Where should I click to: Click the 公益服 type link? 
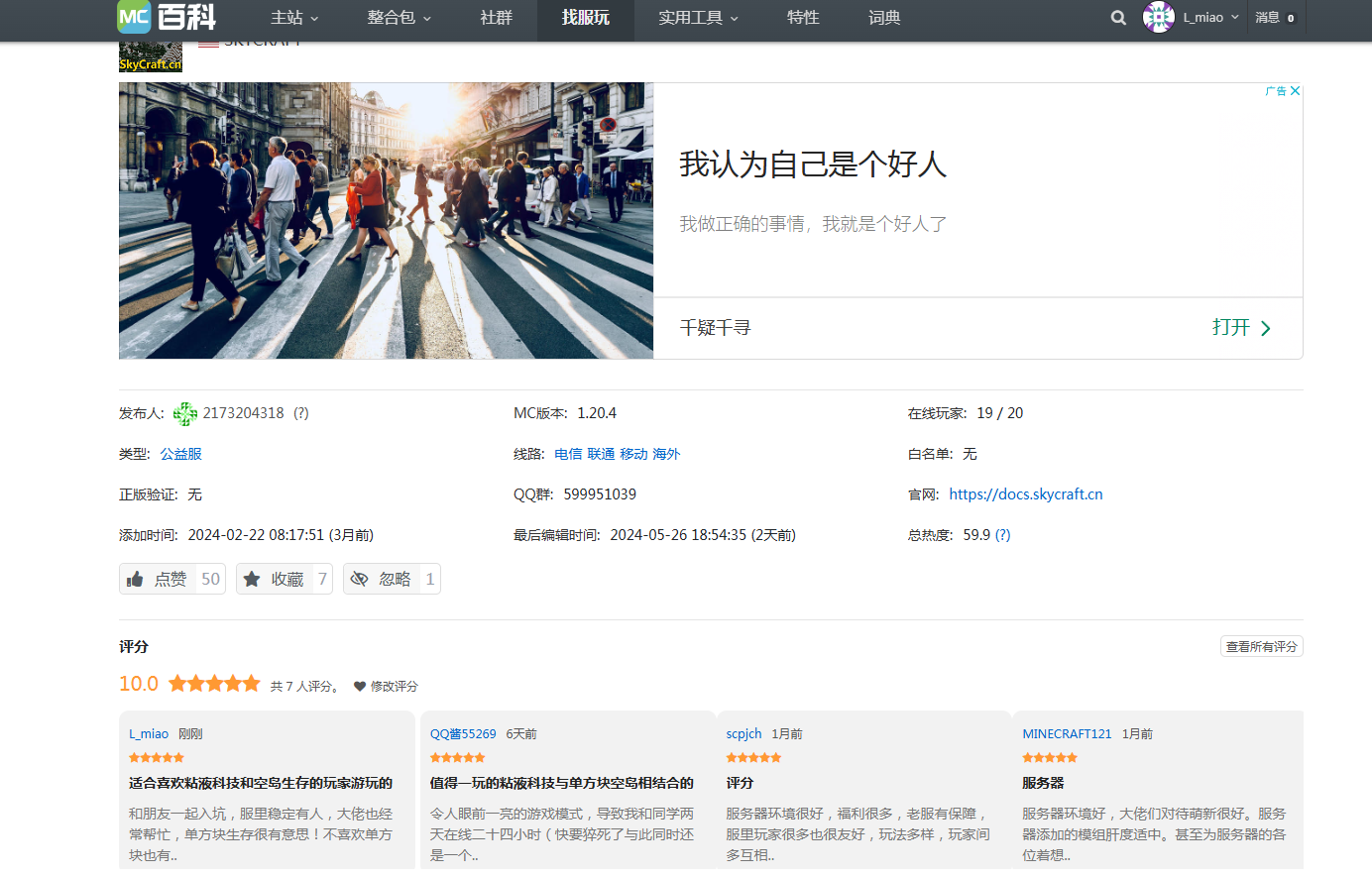tap(181, 454)
